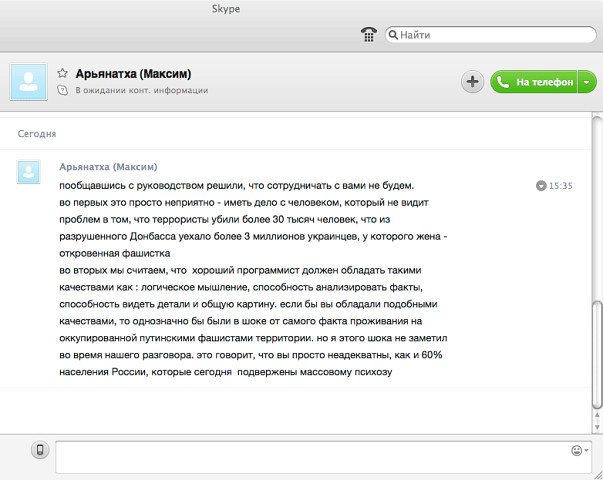Open the Skype dial pad
The width and height of the screenshot is (603, 480).
(x=368, y=34)
